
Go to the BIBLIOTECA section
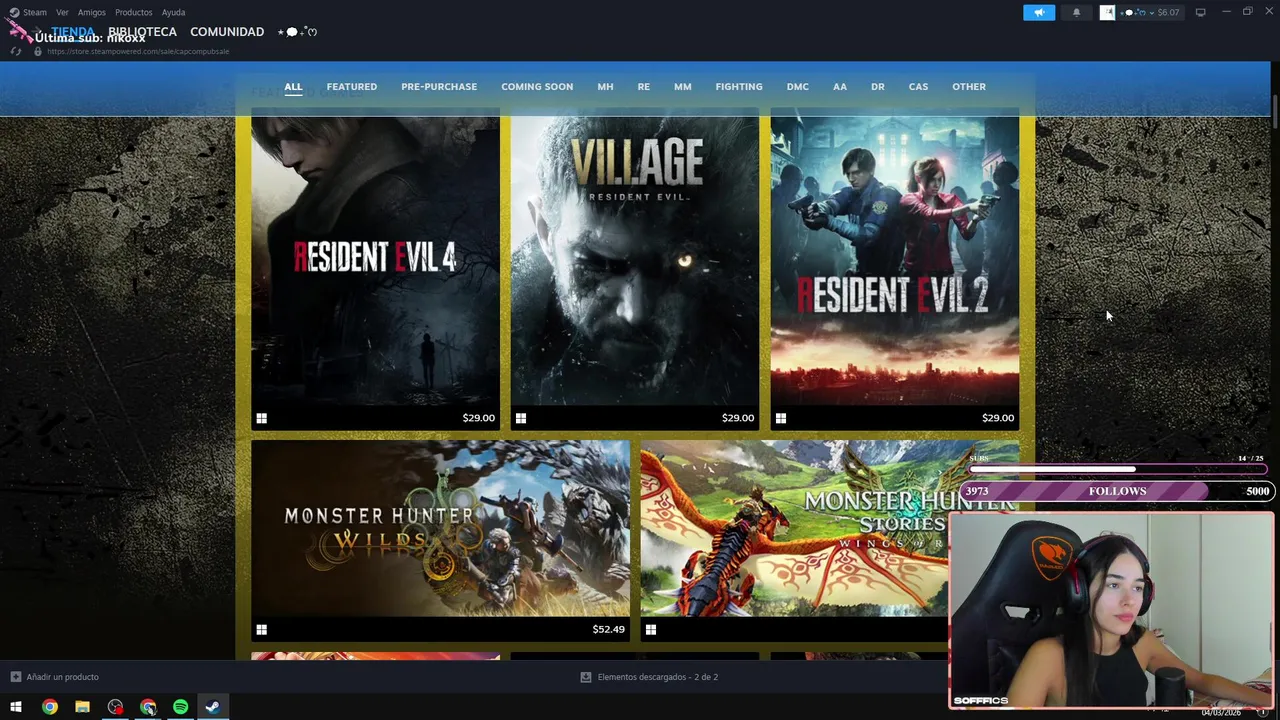(x=142, y=32)
